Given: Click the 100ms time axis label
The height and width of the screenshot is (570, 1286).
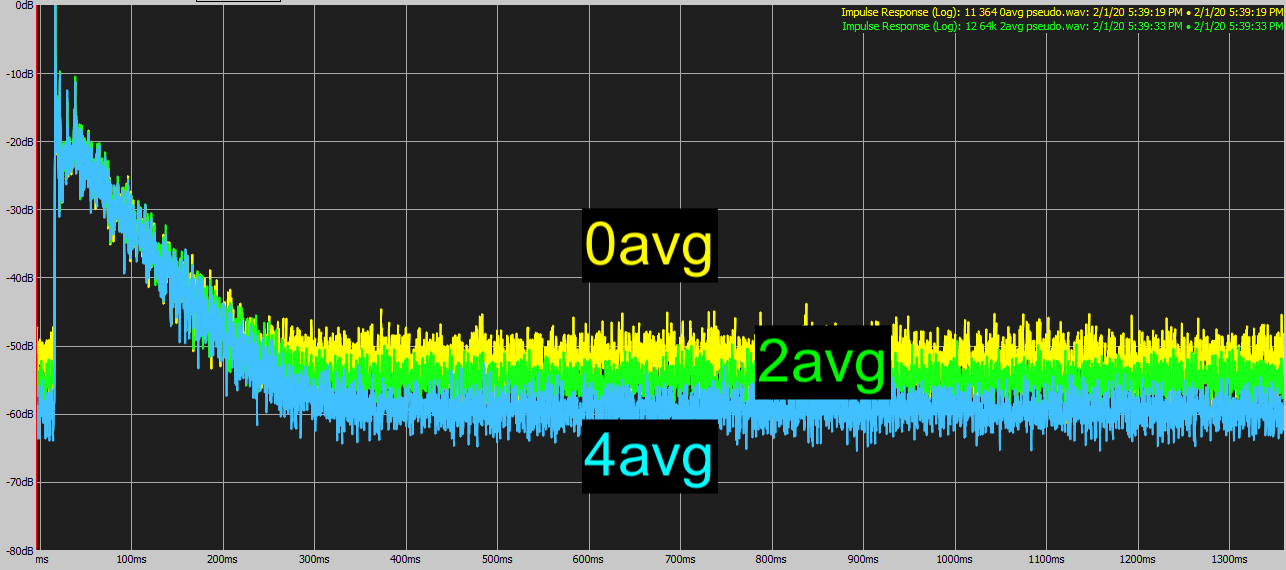Looking at the screenshot, I should [x=129, y=560].
